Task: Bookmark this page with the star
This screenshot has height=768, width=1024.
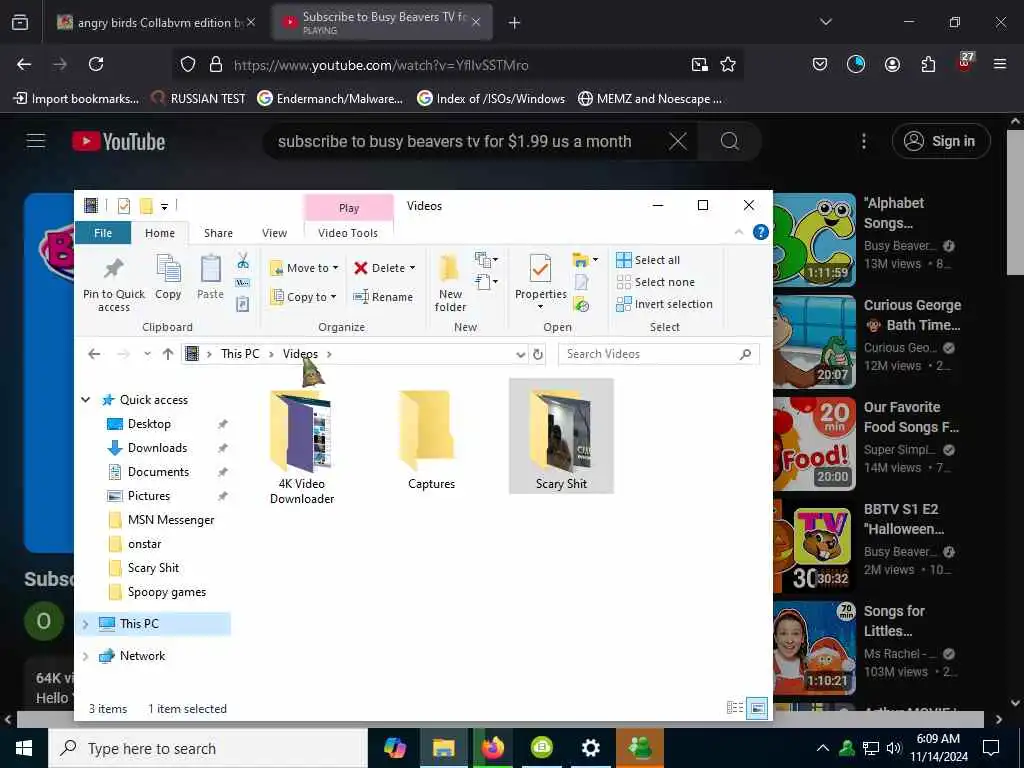Action: (x=728, y=64)
